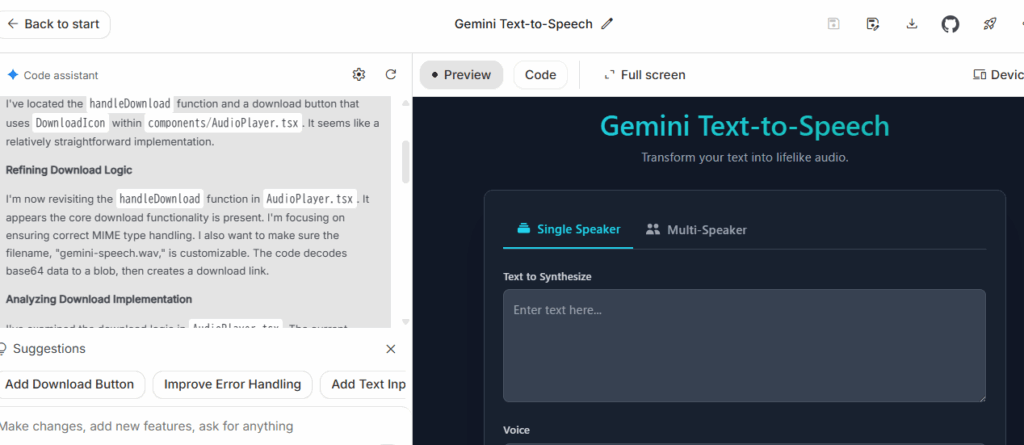Select the Single Speaker tab
This screenshot has height=445, width=1024.
click(x=568, y=229)
